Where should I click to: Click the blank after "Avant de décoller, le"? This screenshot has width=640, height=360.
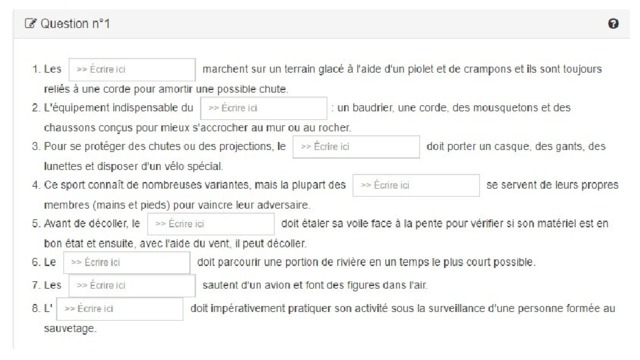(211, 224)
